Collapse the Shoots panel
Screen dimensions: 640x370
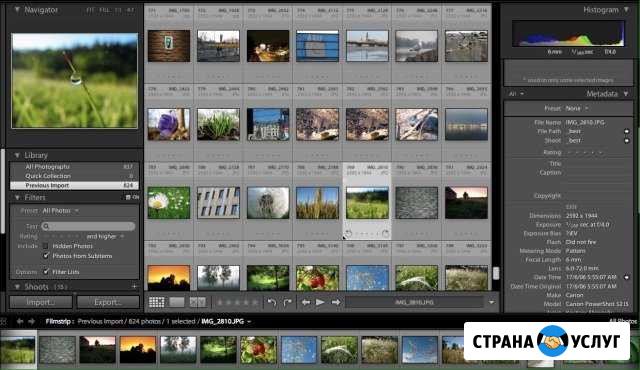(17, 287)
